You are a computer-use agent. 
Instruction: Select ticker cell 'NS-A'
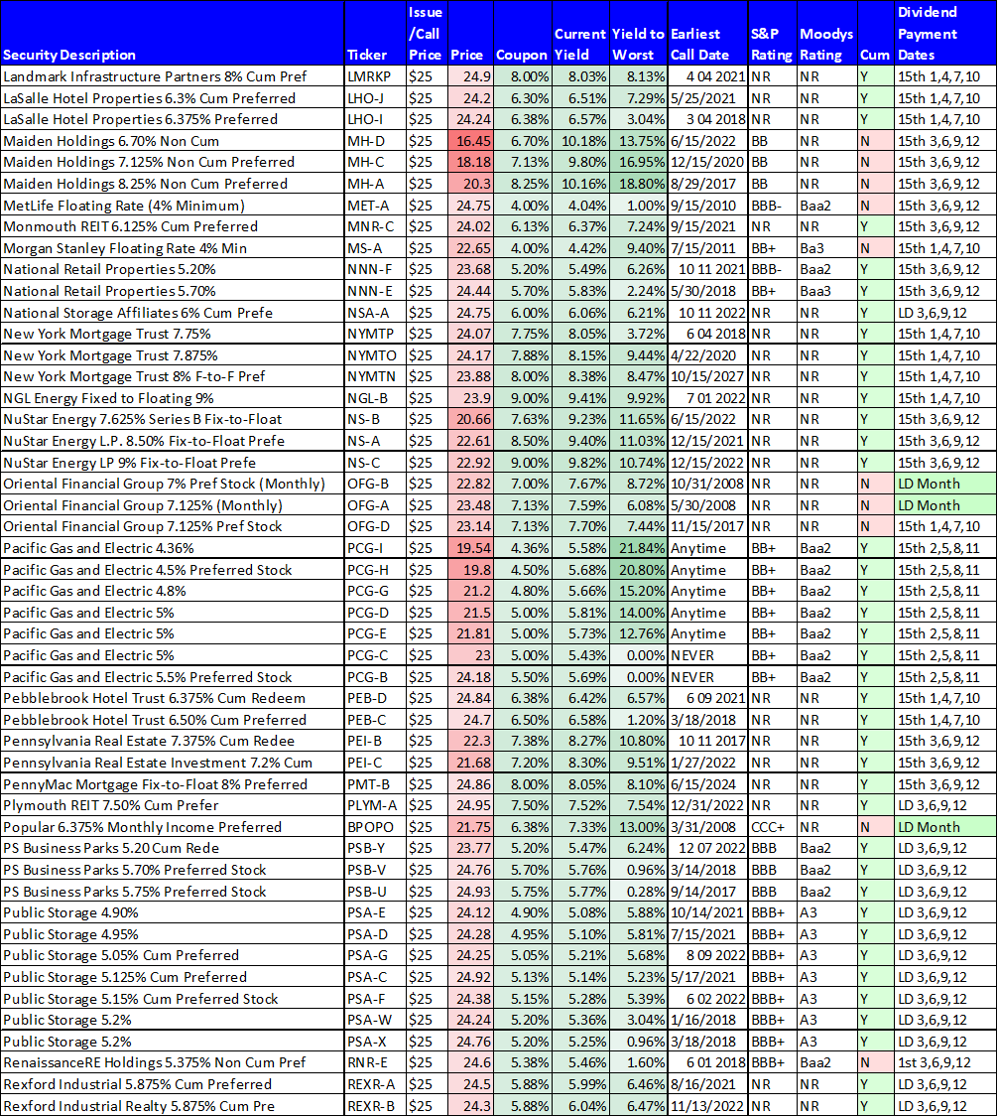coord(375,441)
